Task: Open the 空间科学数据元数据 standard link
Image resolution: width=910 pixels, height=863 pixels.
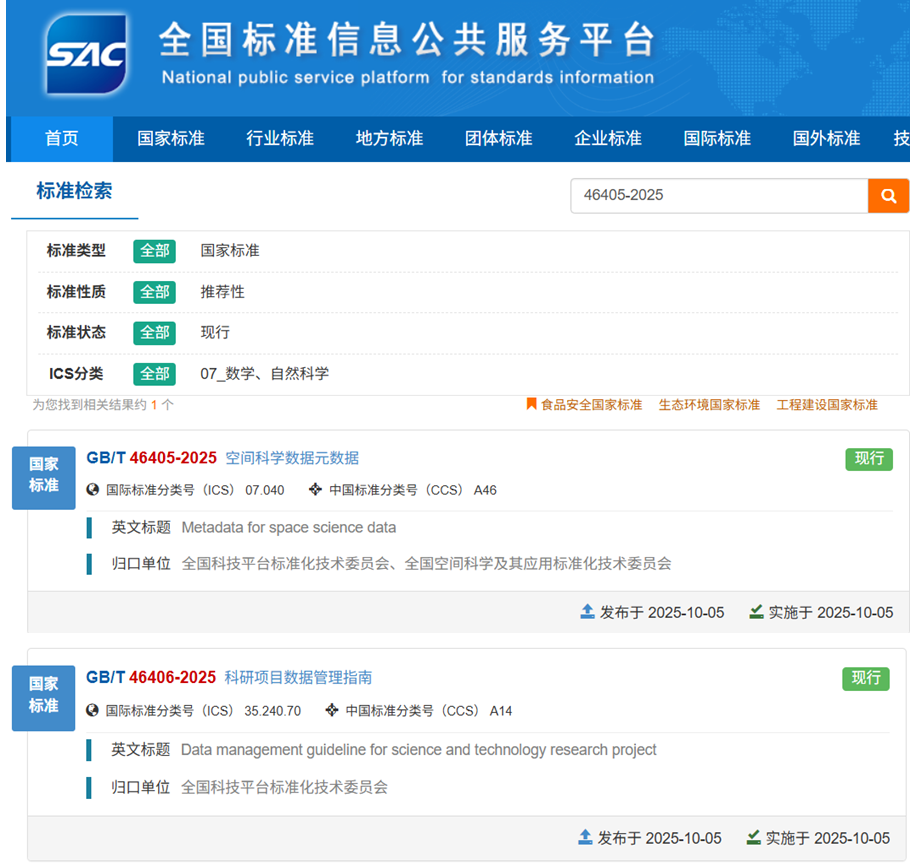Action: click(292, 458)
